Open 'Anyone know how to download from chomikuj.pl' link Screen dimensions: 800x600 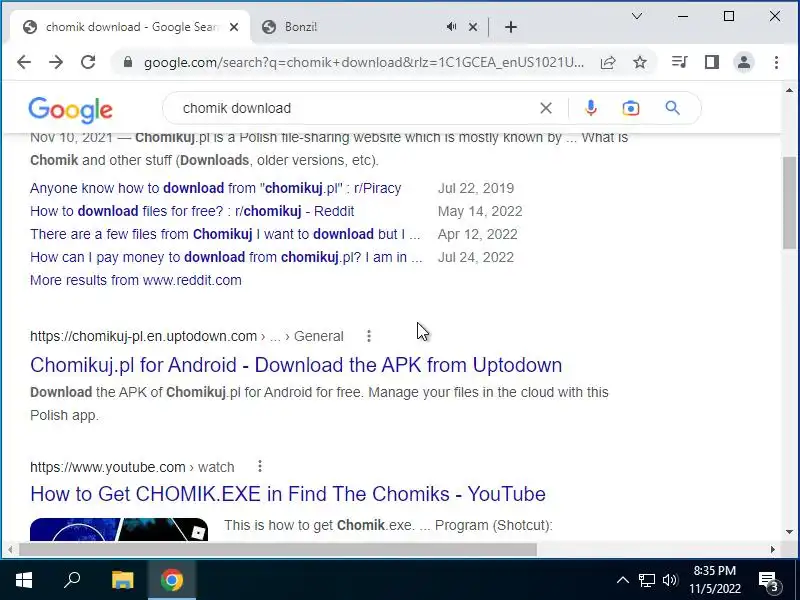pos(215,188)
